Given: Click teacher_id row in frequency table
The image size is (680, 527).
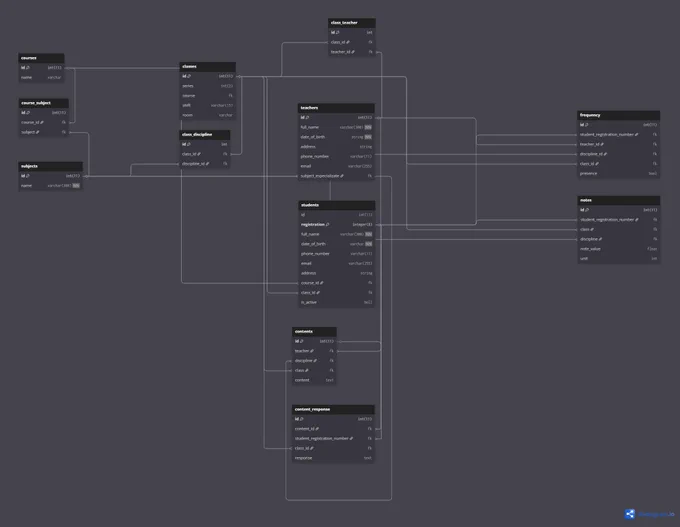Looking at the screenshot, I should click(618, 144).
